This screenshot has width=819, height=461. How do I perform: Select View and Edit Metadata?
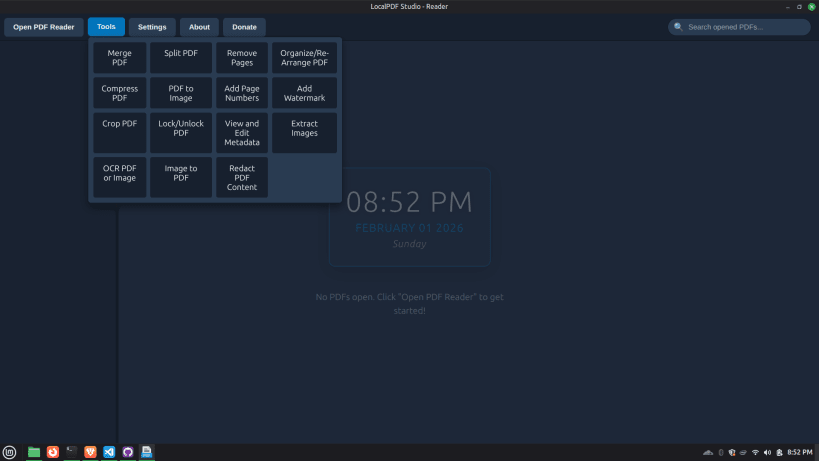tap(242, 133)
